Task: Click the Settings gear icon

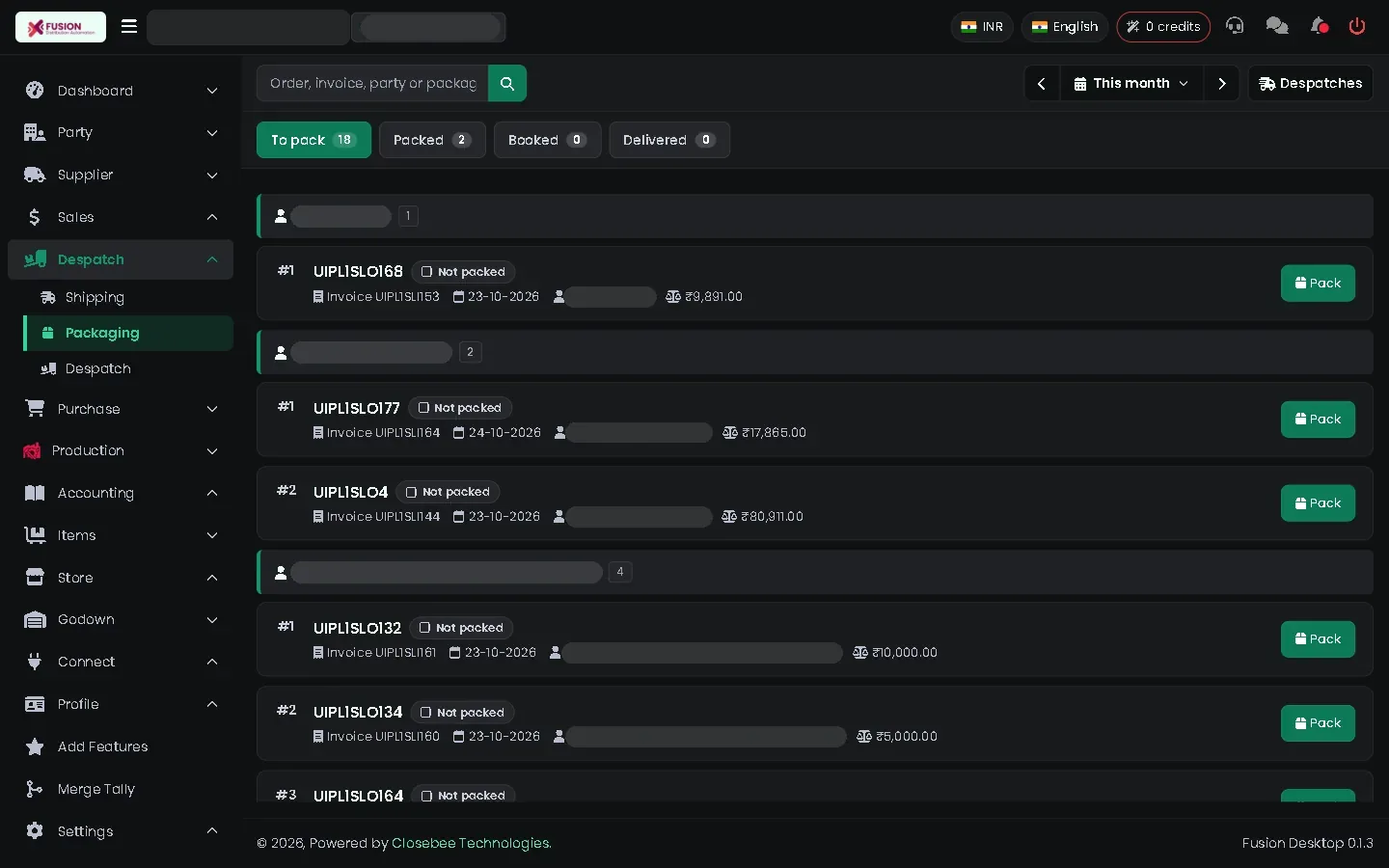Action: 35,830
